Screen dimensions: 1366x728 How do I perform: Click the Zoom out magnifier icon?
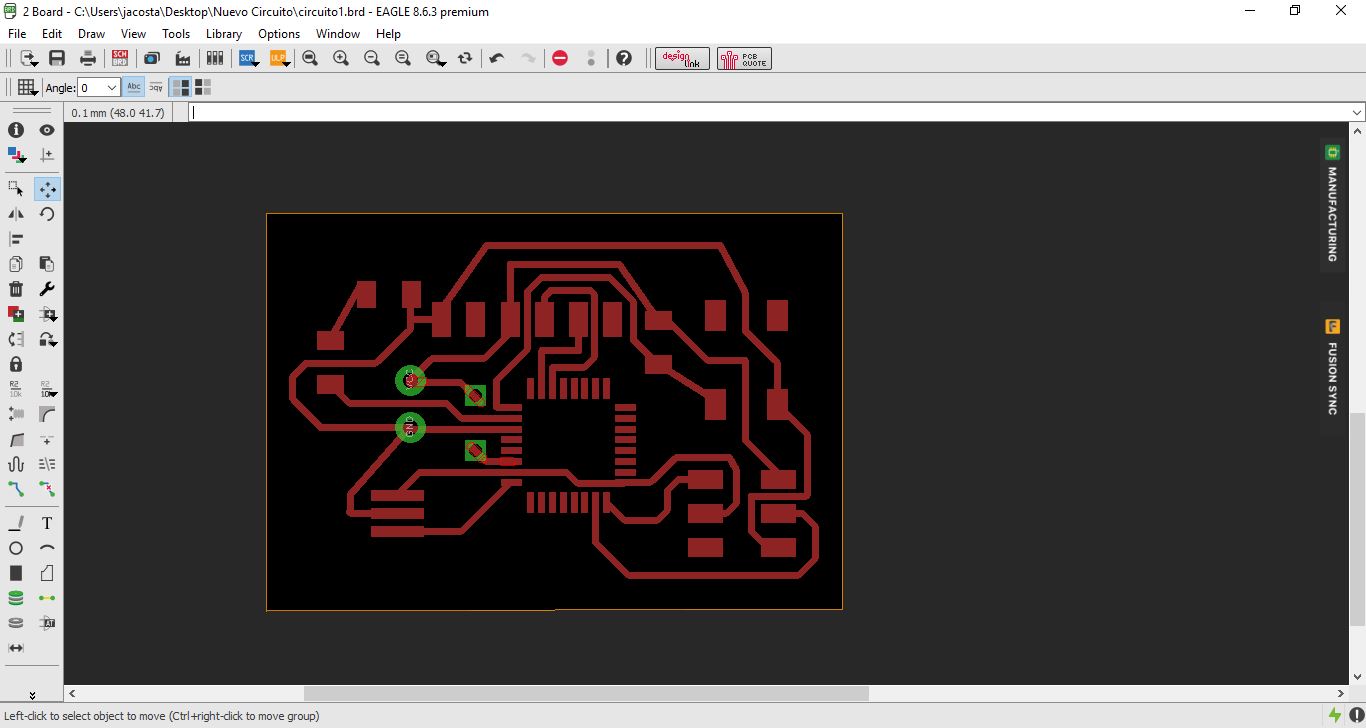(372, 59)
